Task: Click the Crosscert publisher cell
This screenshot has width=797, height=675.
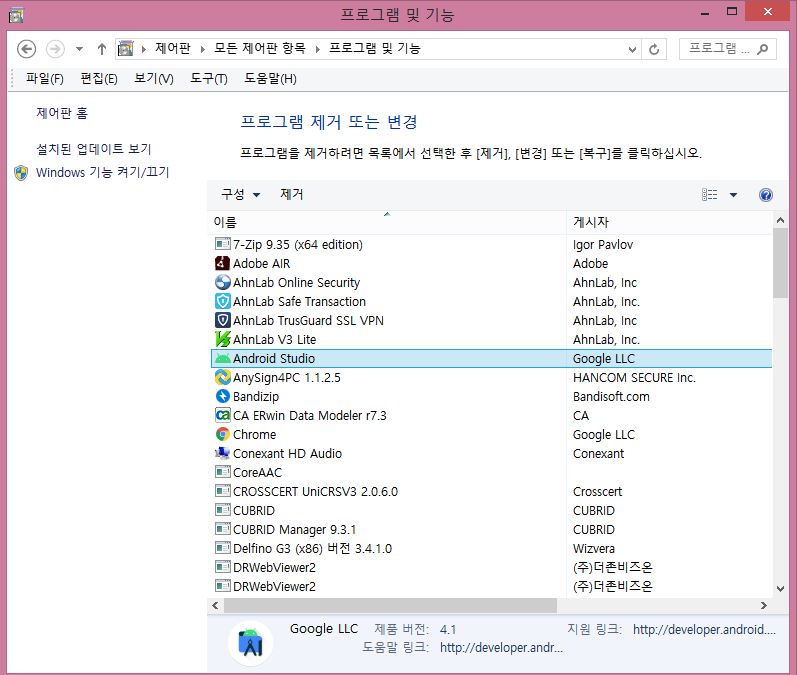Action: click(597, 492)
